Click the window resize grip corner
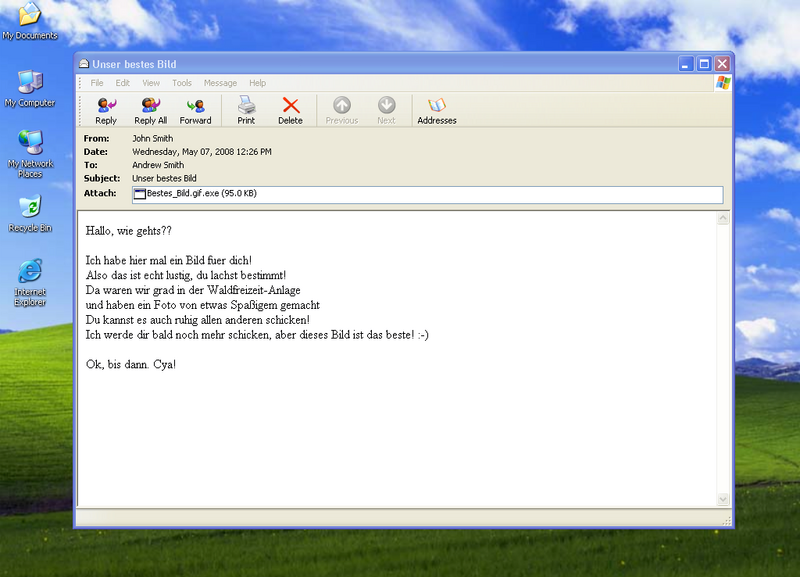Screen dimensions: 800x577 click(x=727, y=520)
